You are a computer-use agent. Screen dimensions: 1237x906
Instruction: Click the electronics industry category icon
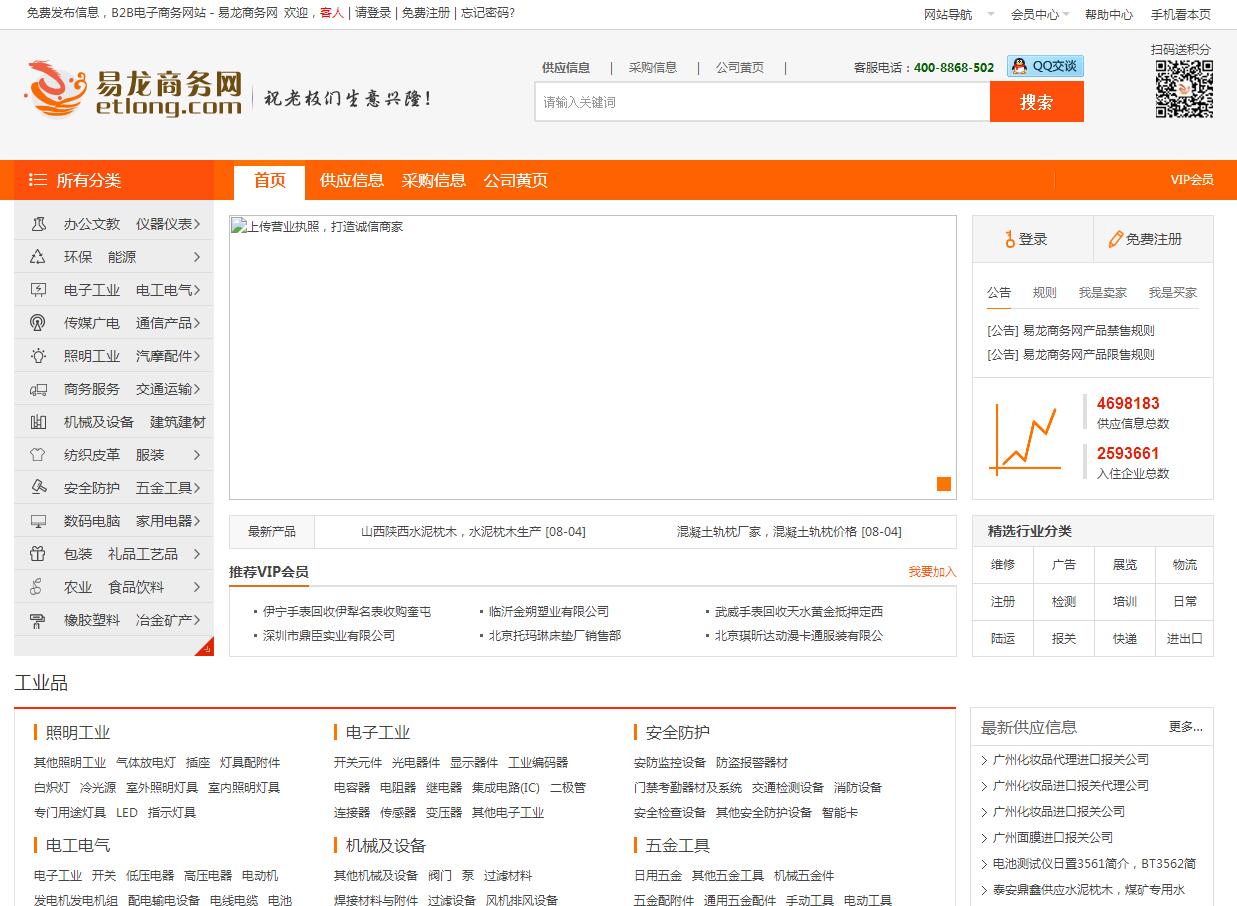[38, 290]
